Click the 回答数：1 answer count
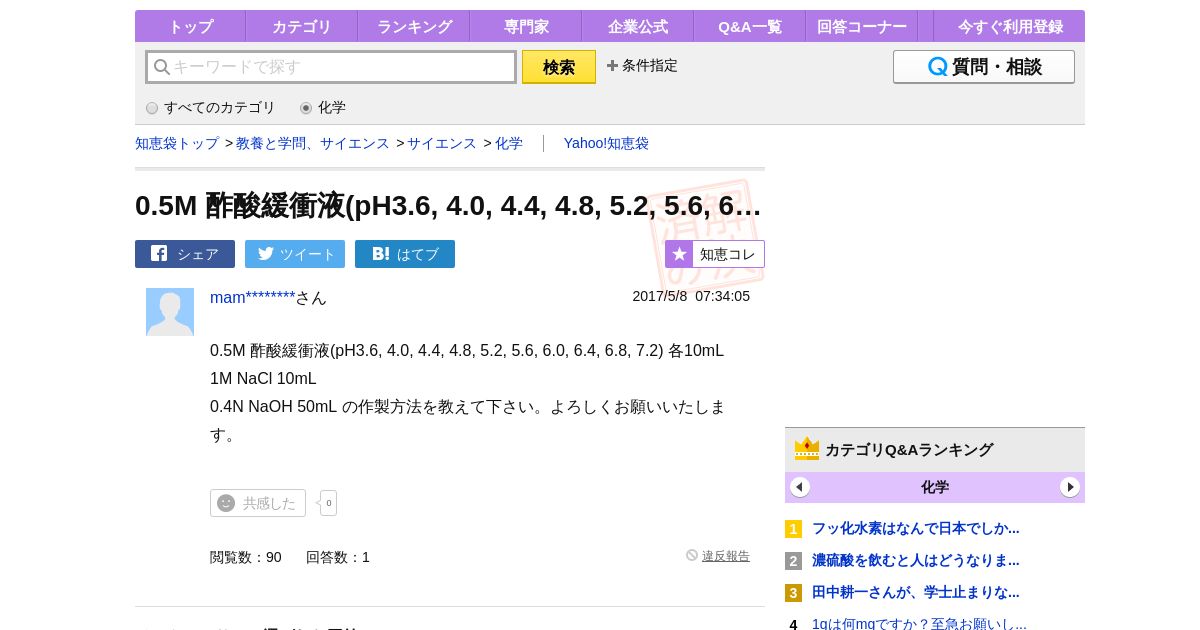The width and height of the screenshot is (1200, 630). [x=338, y=557]
